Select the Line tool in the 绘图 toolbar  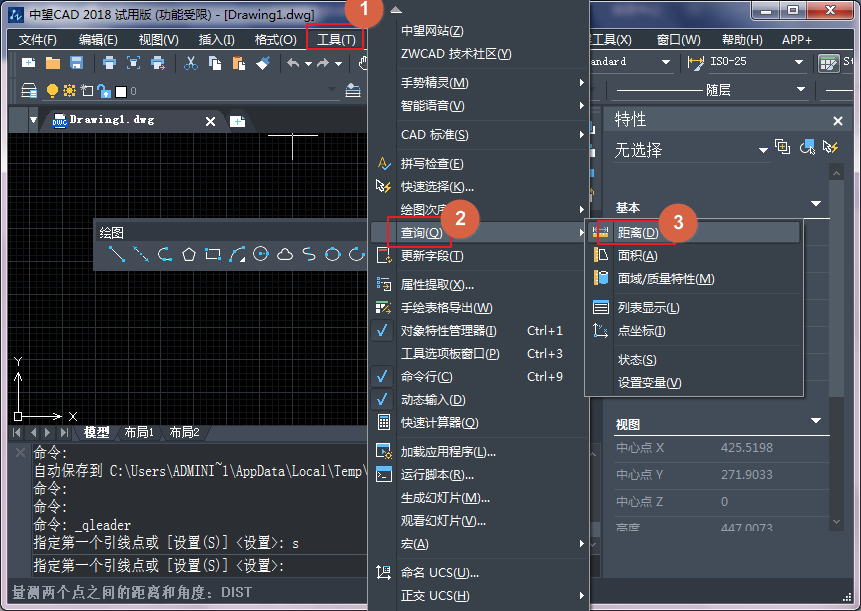coord(116,255)
